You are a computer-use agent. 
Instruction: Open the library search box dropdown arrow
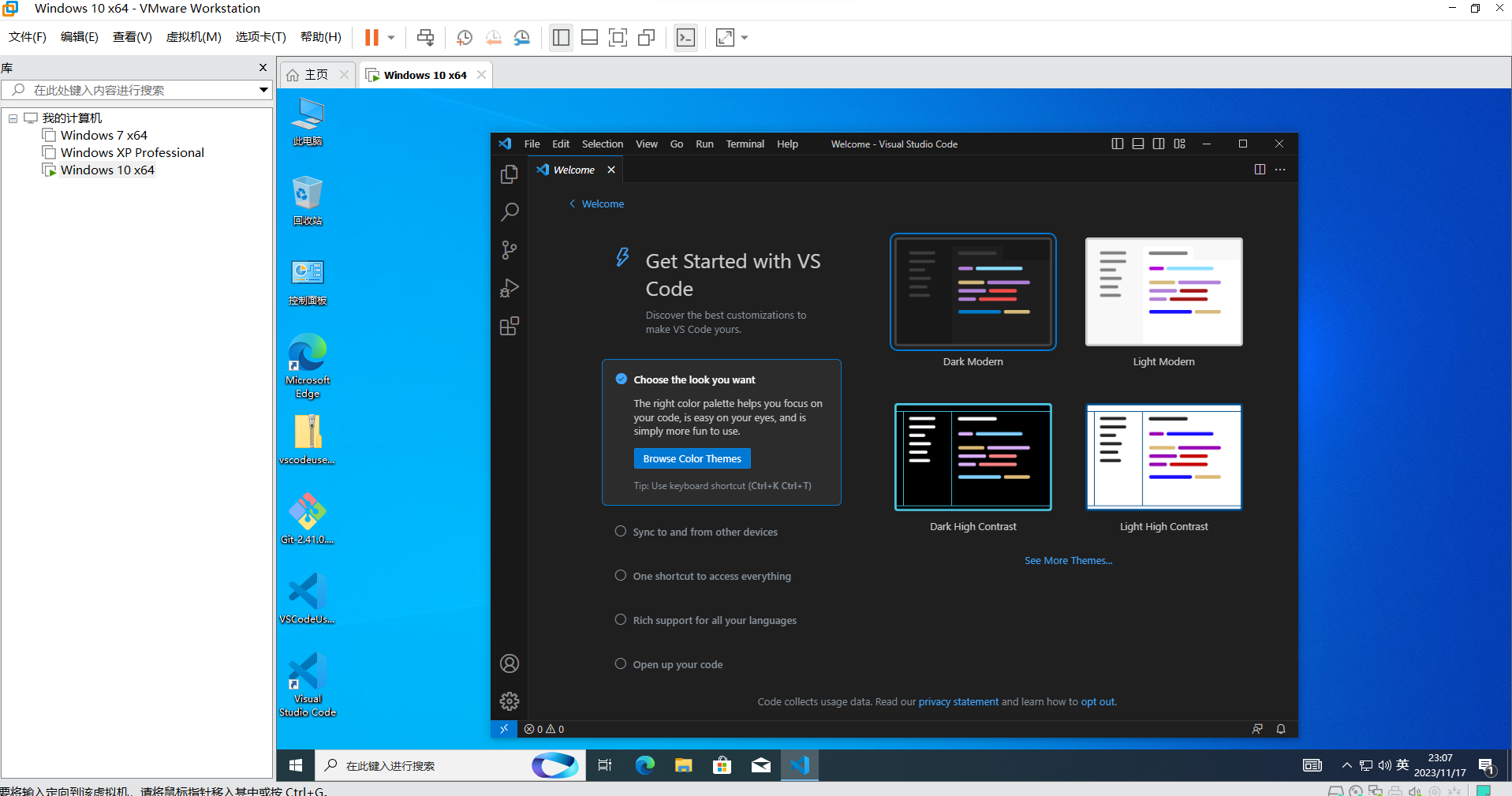click(x=263, y=90)
